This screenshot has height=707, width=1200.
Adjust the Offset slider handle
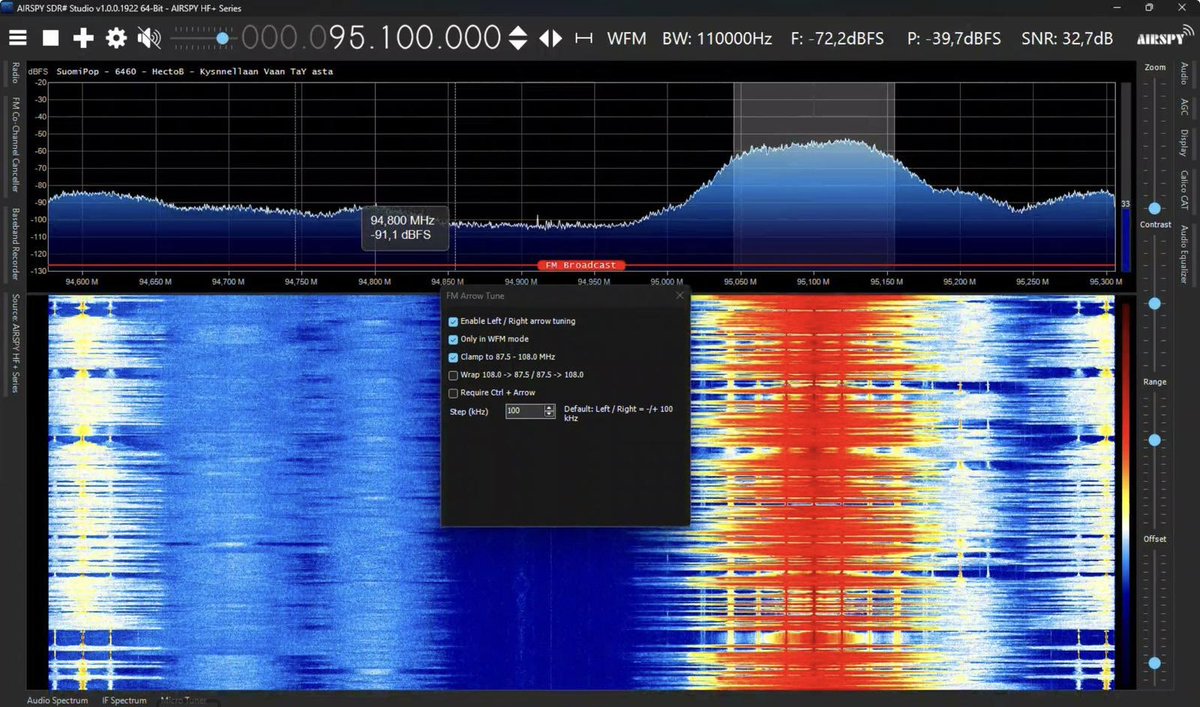point(1155,663)
